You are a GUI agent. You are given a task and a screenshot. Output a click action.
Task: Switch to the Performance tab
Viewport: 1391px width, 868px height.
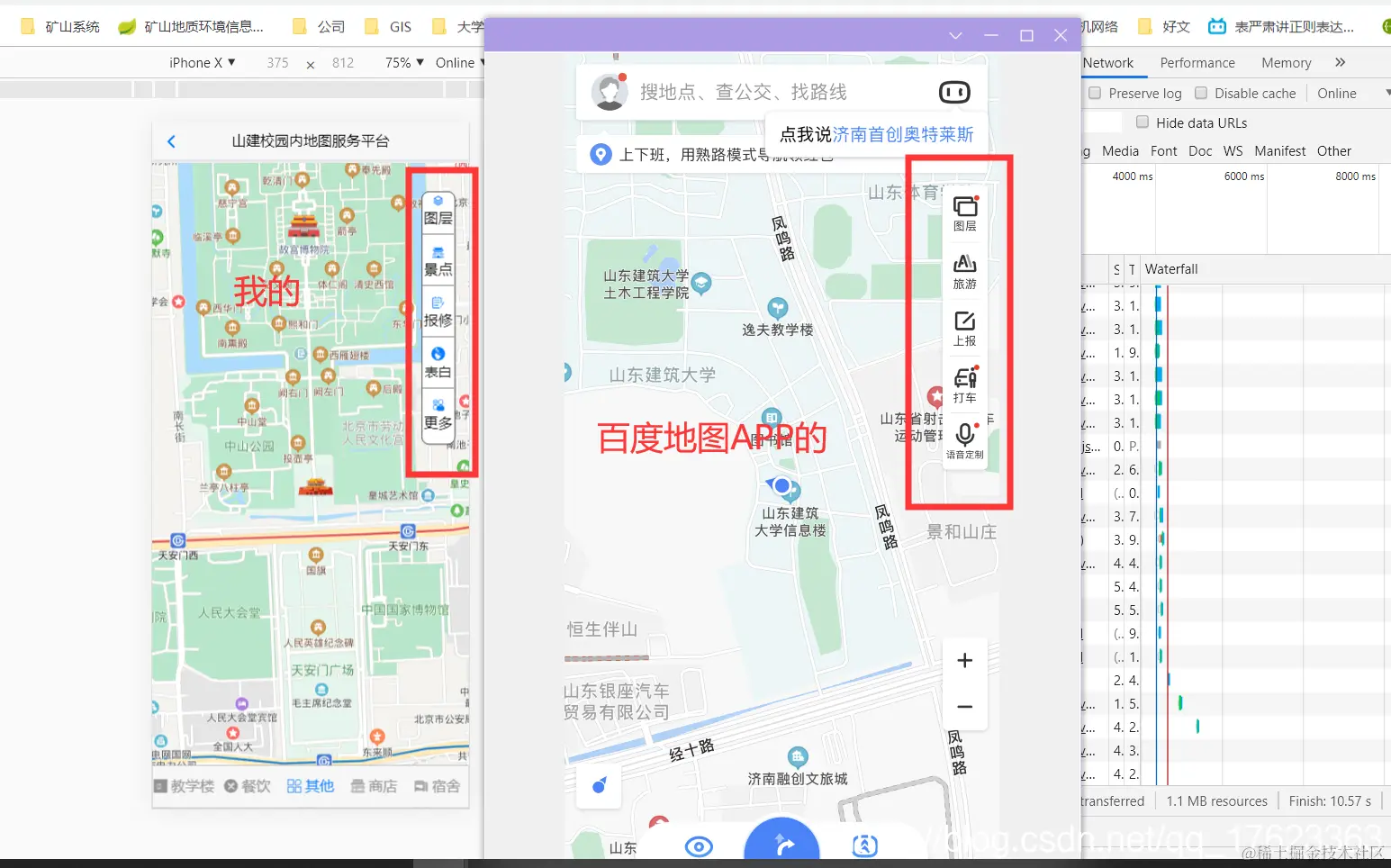[x=1197, y=62]
